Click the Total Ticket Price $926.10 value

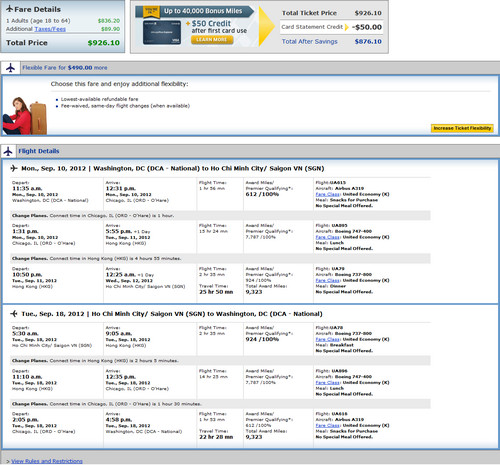(368, 13)
